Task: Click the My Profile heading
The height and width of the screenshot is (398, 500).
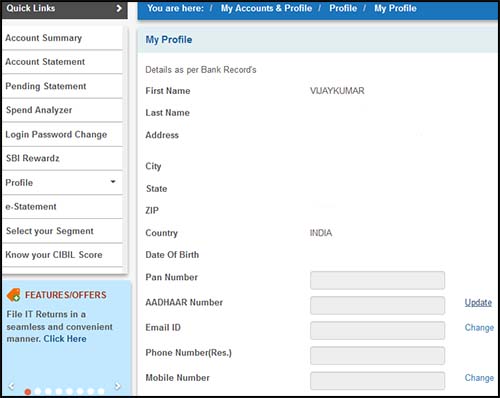Action: tap(169, 40)
